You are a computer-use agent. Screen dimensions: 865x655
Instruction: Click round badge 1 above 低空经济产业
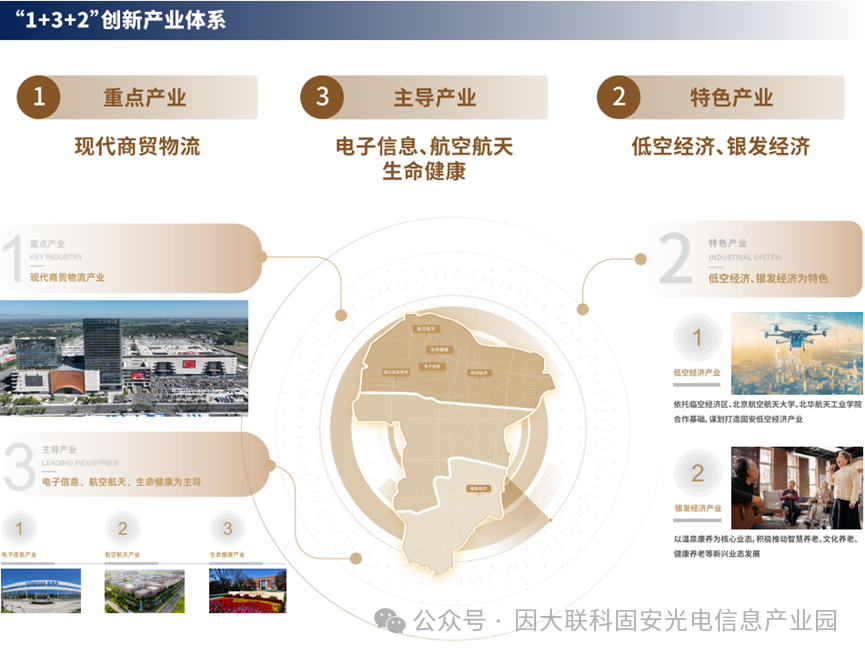[697, 339]
